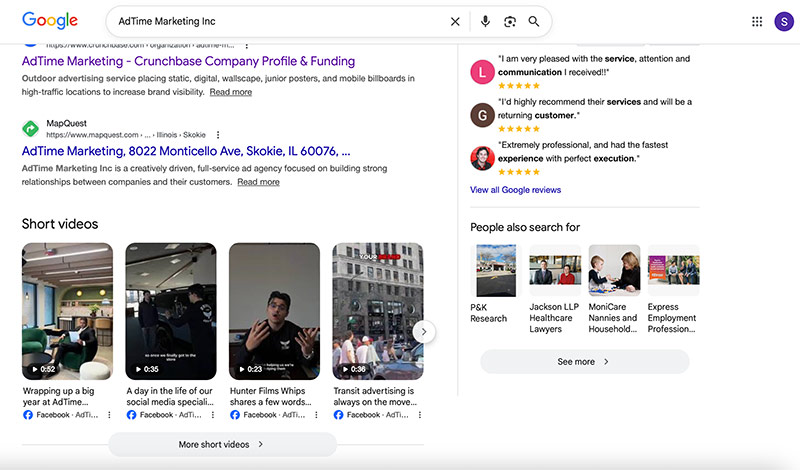Open the Crunchbase Company Profile result
The image size is (800, 470).
188,61
